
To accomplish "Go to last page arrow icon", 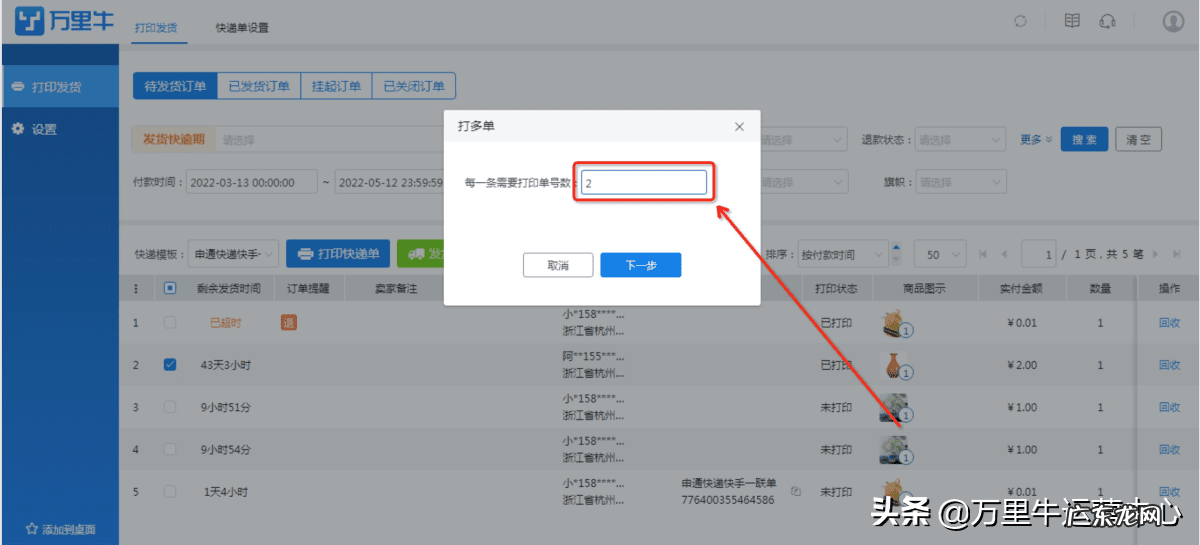I will [x=1178, y=254].
